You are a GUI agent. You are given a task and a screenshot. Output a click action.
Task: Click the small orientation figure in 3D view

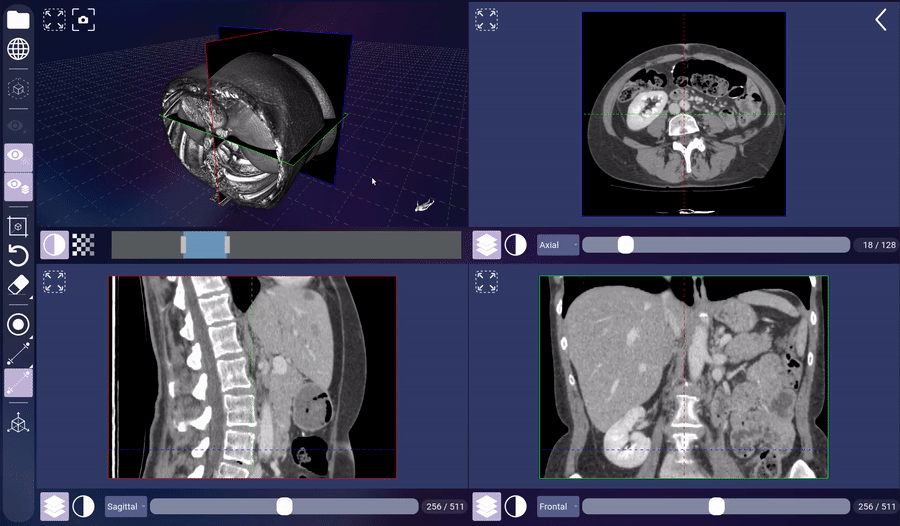pyautogui.click(x=425, y=205)
